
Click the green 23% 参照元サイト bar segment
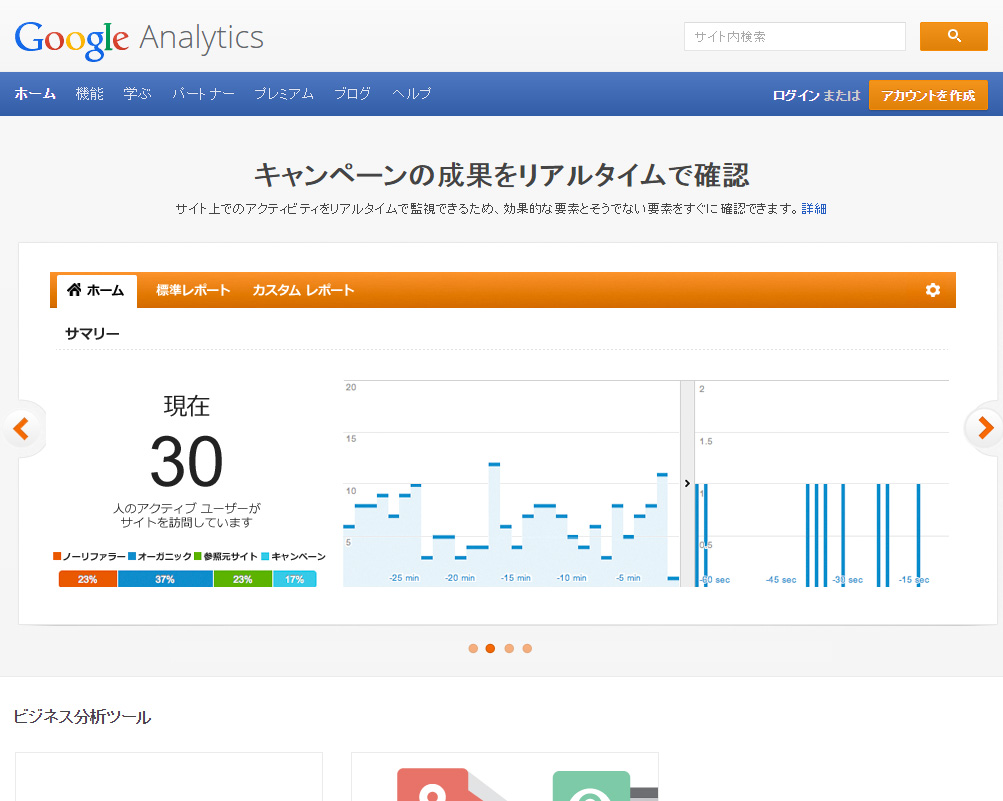[242, 579]
